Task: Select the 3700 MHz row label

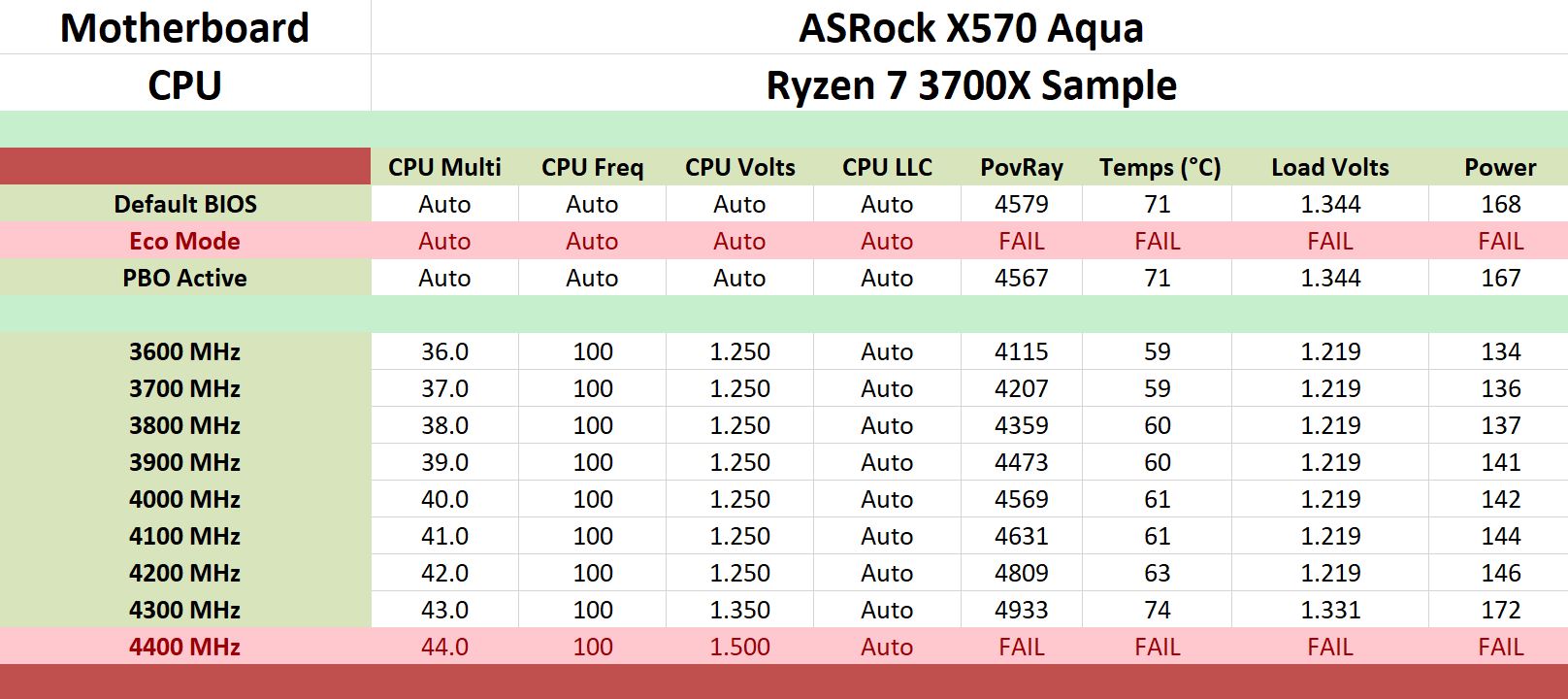Action: pyautogui.click(x=184, y=388)
